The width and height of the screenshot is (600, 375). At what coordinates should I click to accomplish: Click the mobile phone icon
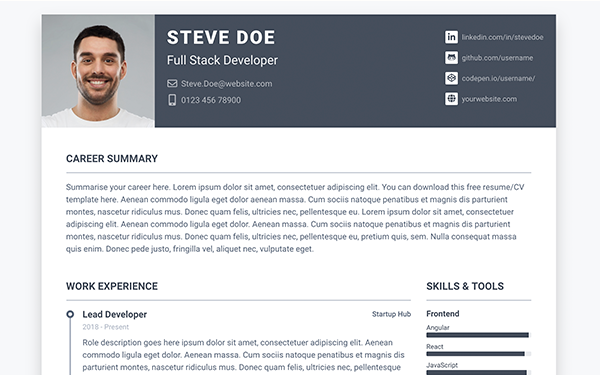tap(172, 100)
